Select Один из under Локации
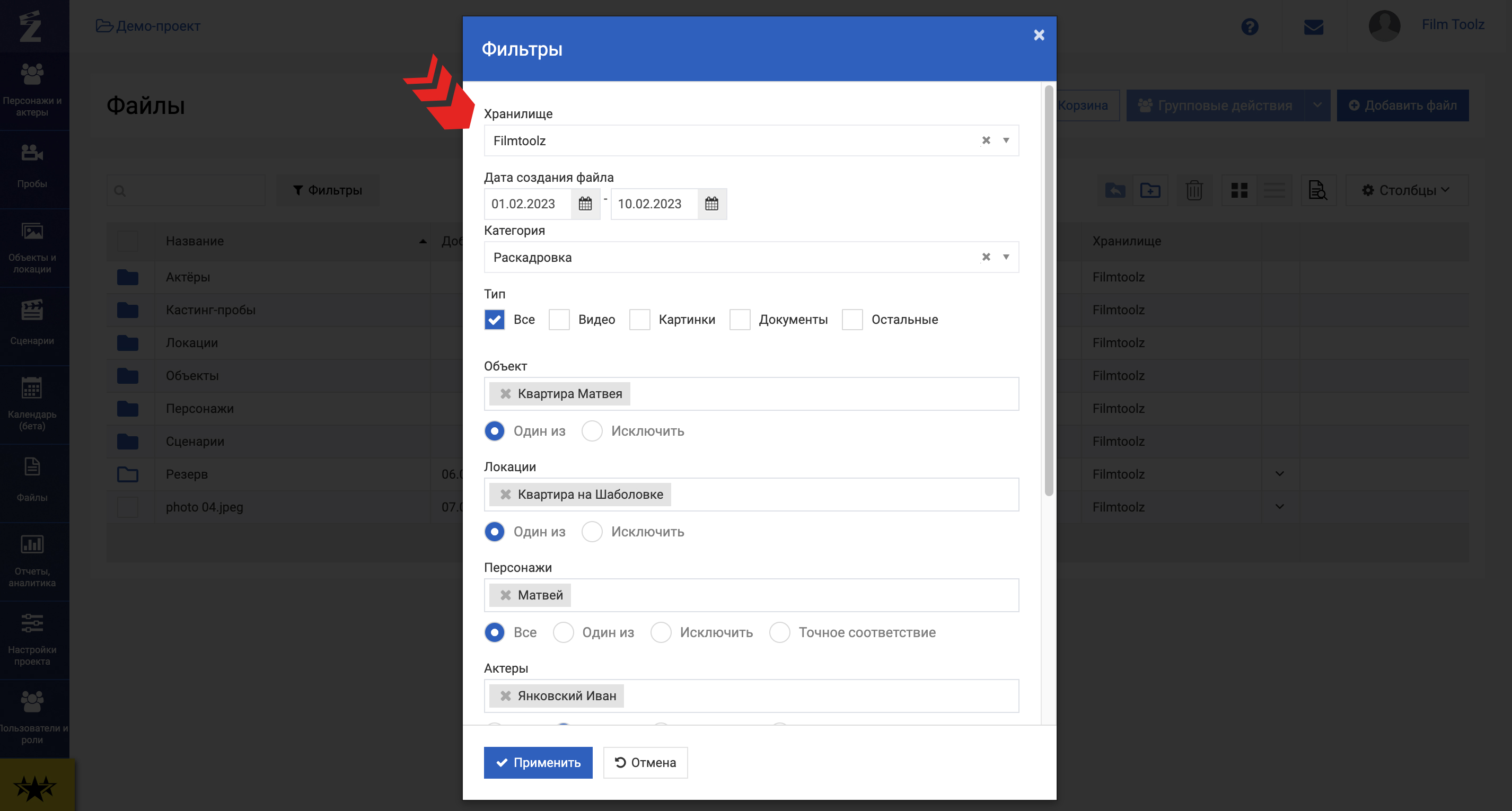The image size is (1512, 811). coord(494,532)
